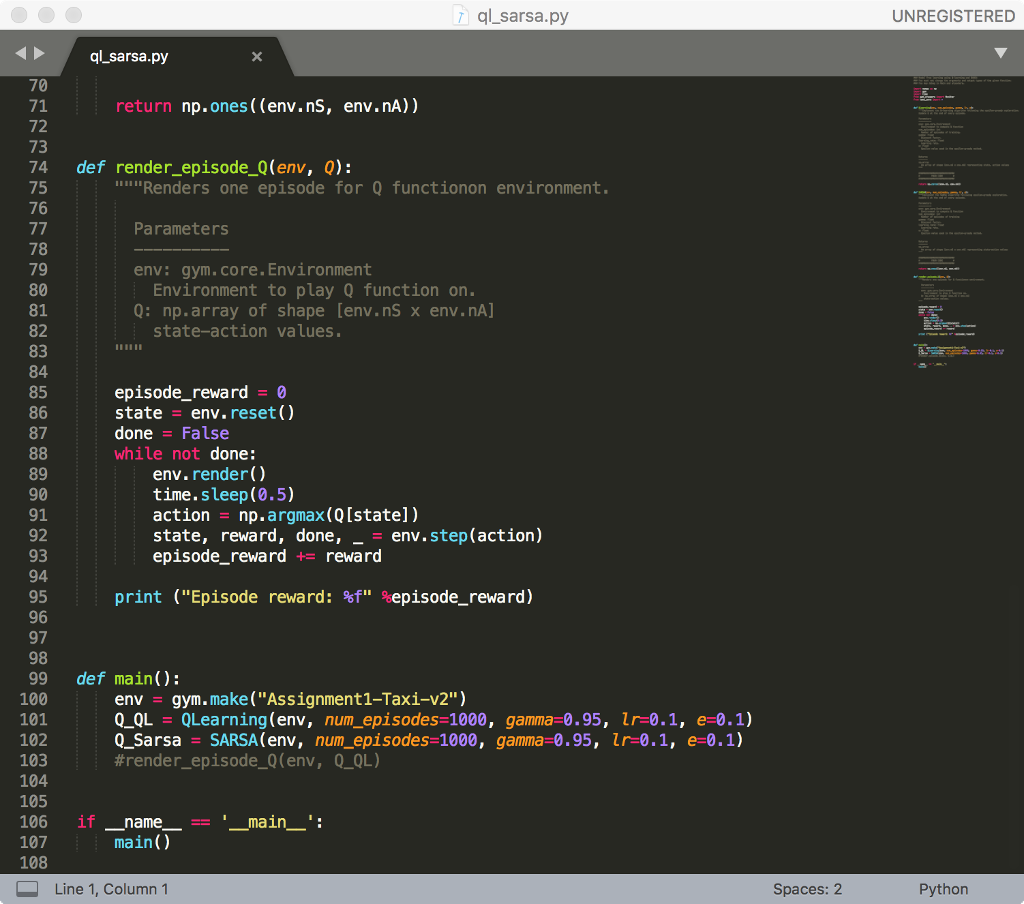Click the UNREGISTERED label in title bar

[x=953, y=16]
